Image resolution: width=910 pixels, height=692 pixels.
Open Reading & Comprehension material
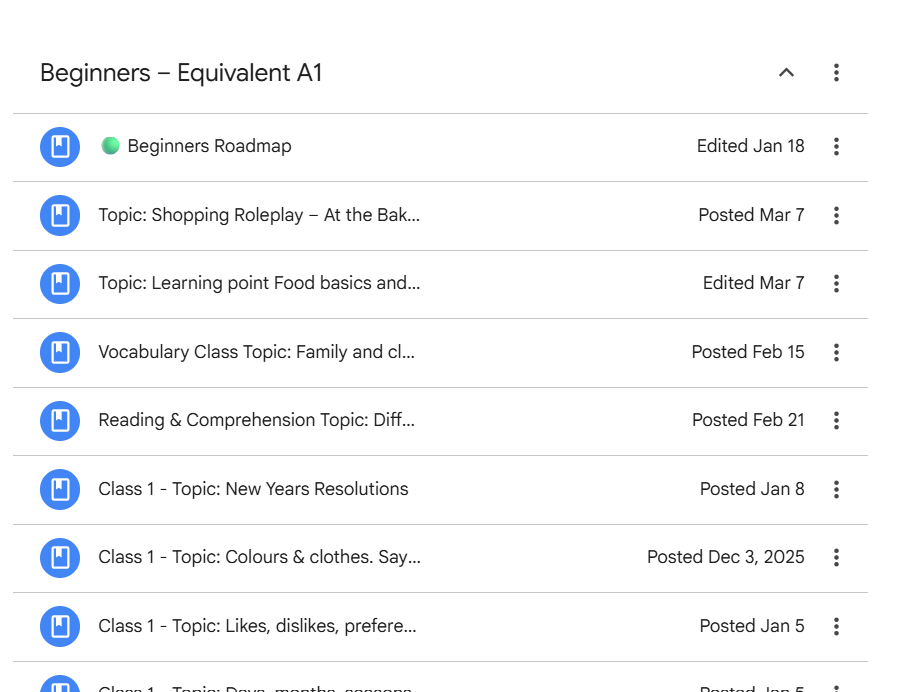[256, 421]
